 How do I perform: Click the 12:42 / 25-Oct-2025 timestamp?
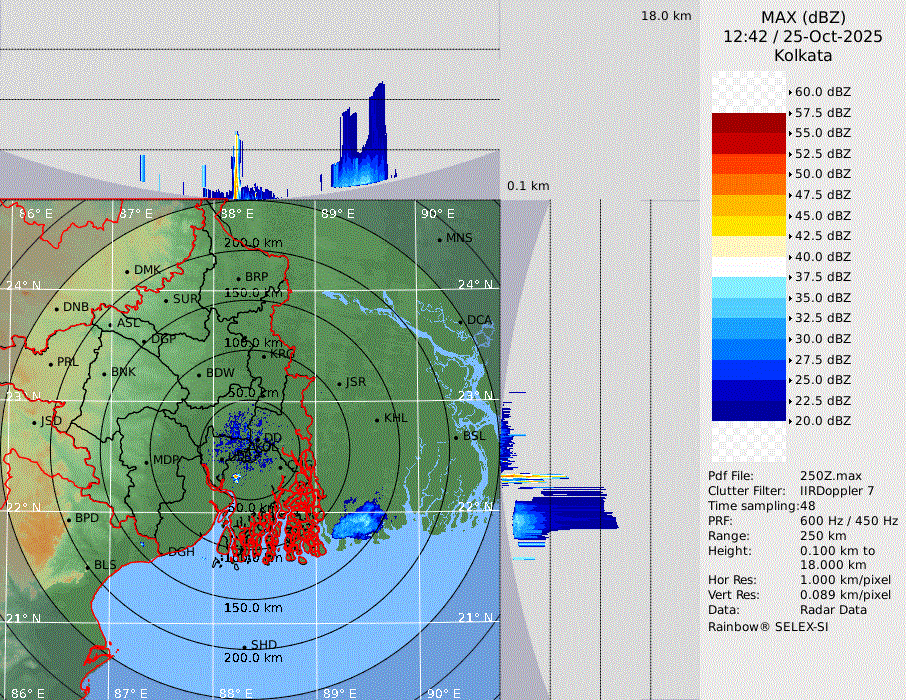(x=803, y=36)
